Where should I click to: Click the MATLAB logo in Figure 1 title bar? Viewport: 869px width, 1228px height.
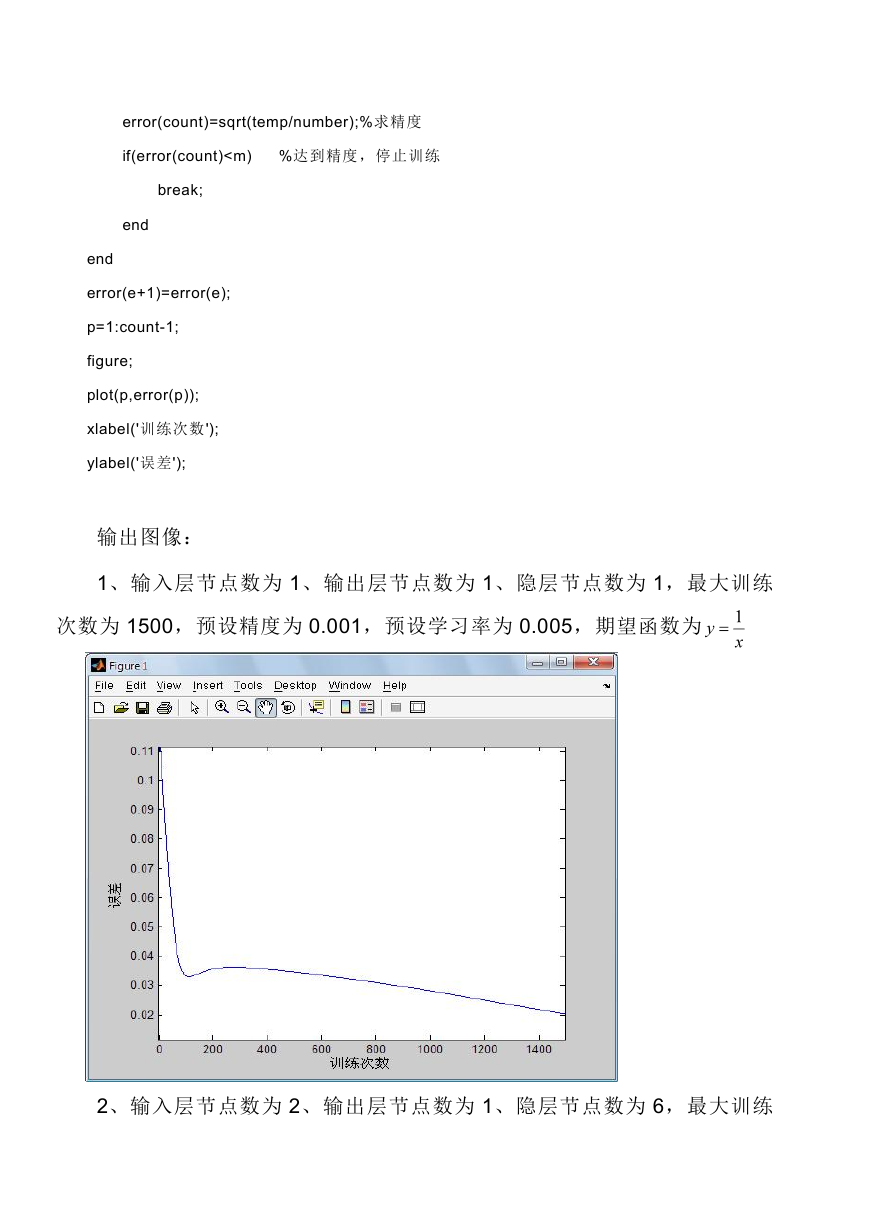point(99,665)
